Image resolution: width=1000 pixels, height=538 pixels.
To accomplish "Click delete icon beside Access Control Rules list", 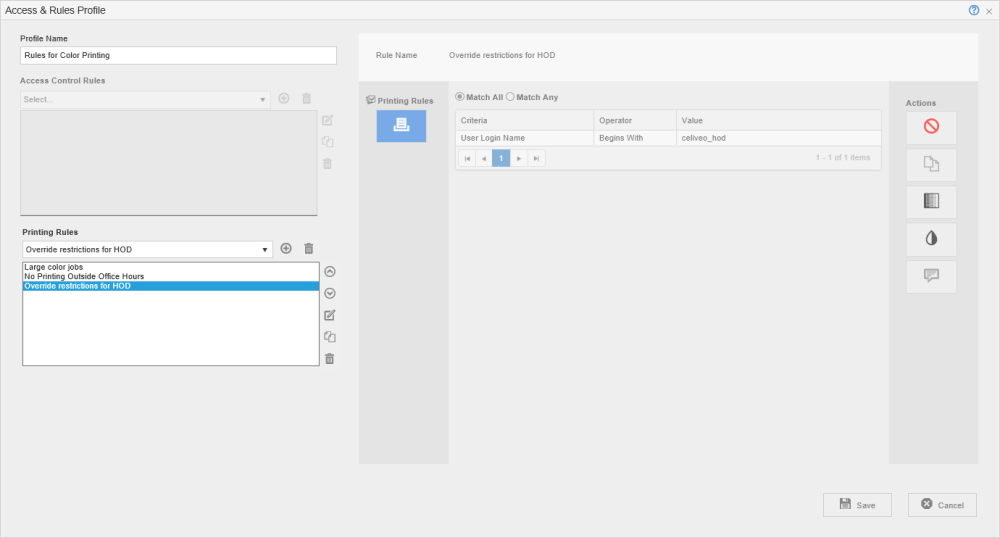I will click(328, 164).
